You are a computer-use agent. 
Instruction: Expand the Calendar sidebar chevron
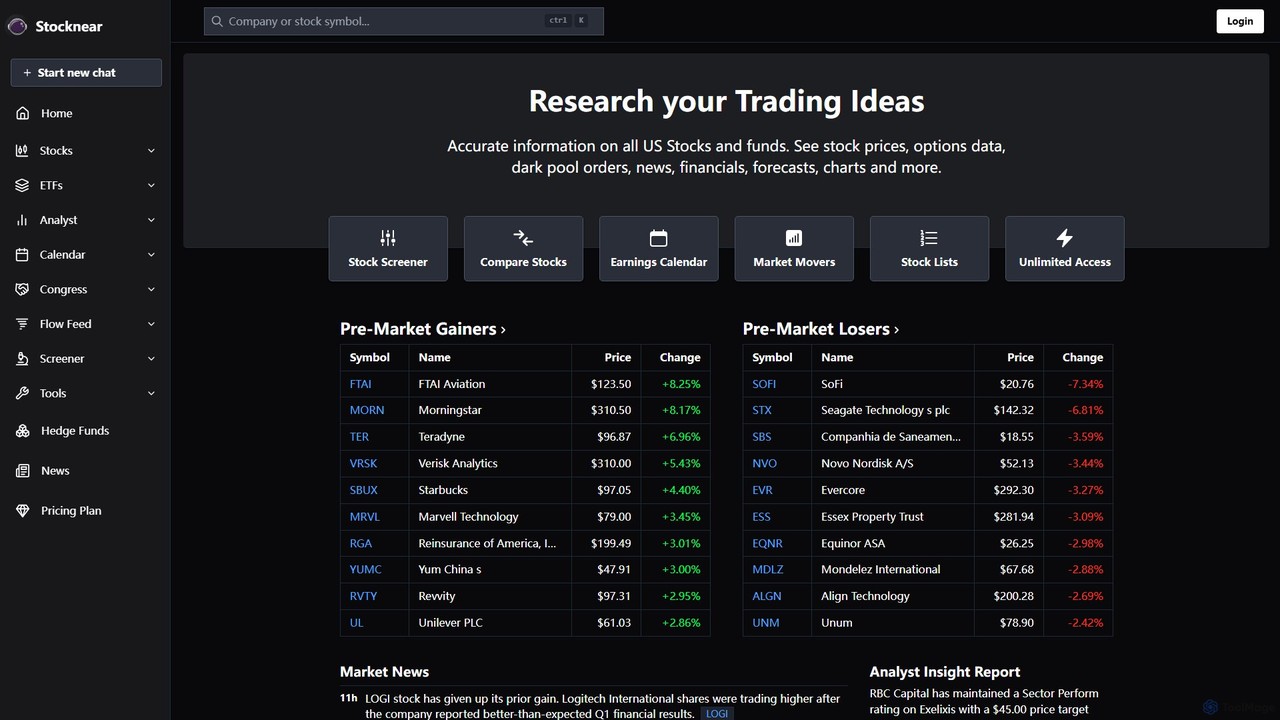click(x=151, y=255)
